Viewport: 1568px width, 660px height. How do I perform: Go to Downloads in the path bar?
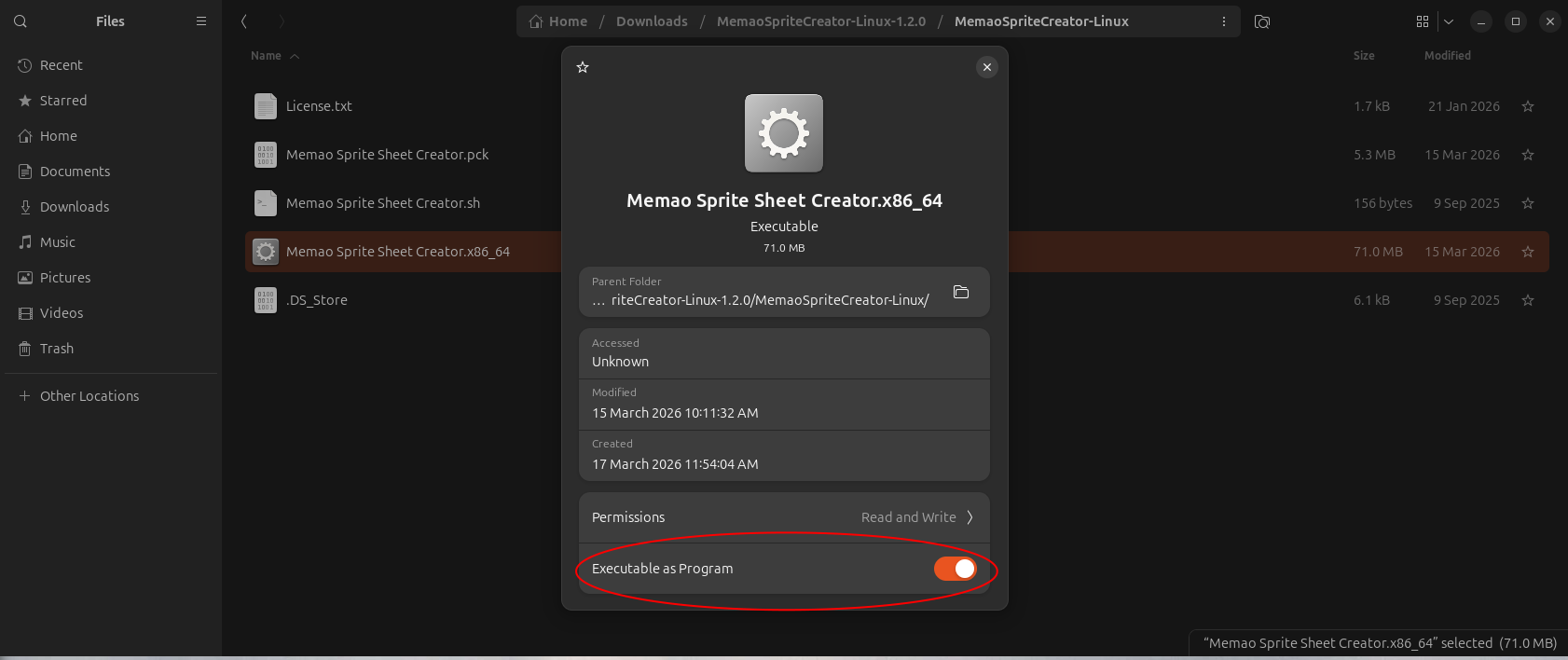coord(652,21)
